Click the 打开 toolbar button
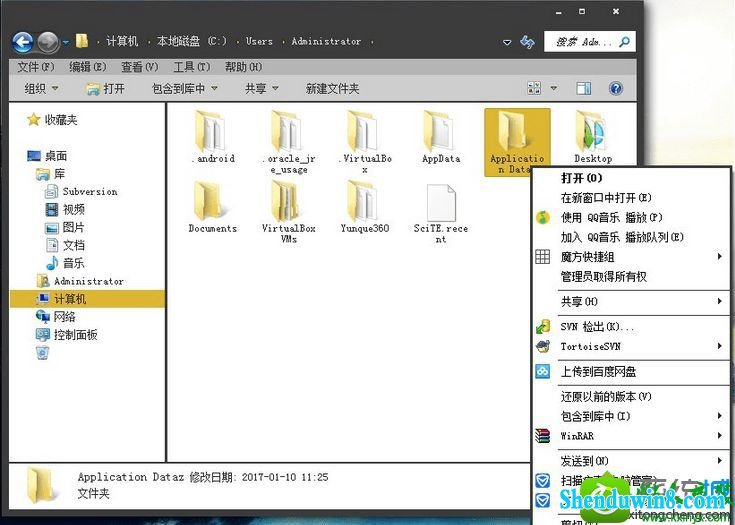The width and height of the screenshot is (735, 525). coord(105,88)
